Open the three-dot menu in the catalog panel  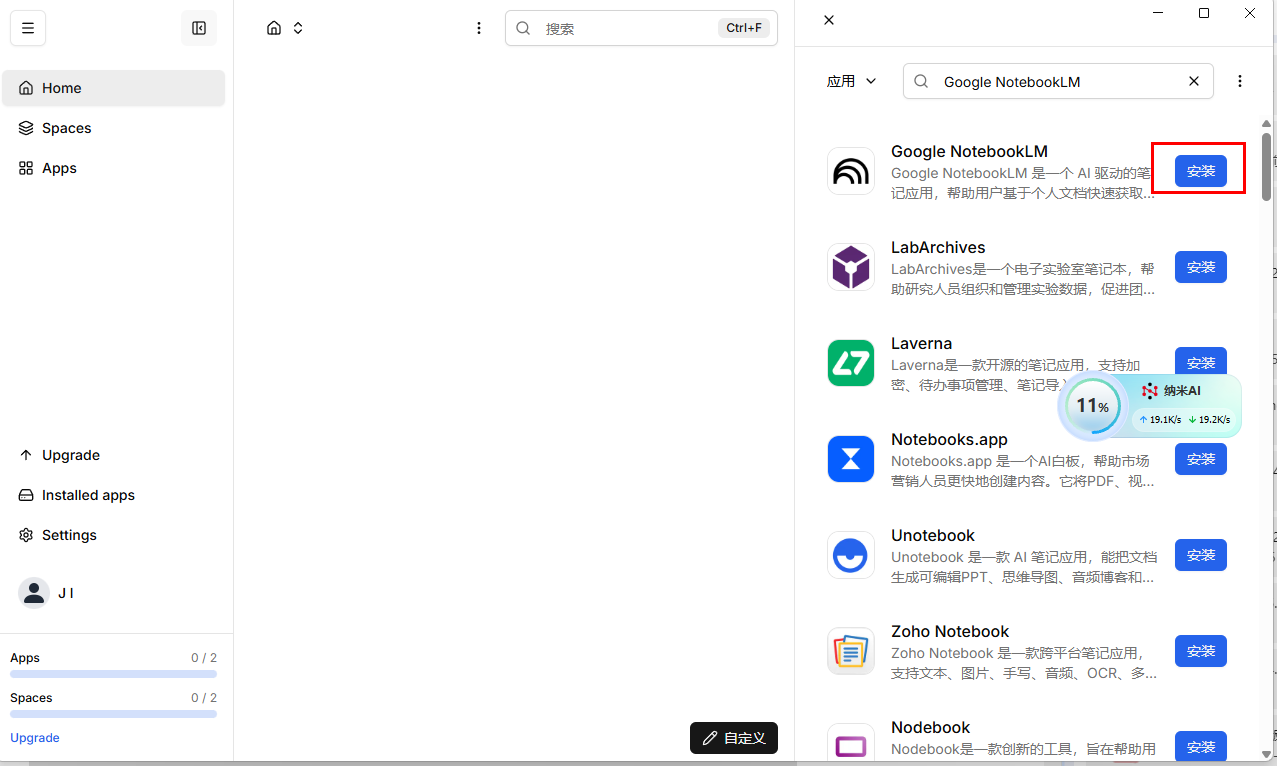[x=1240, y=81]
